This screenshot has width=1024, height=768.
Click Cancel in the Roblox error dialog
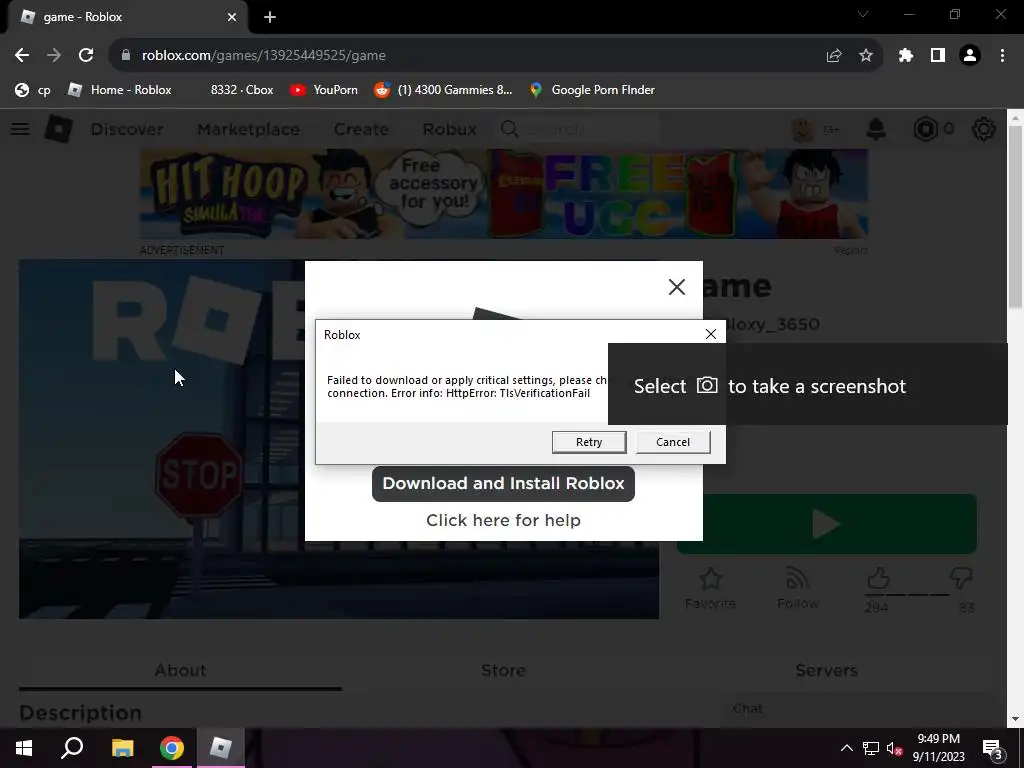673,442
